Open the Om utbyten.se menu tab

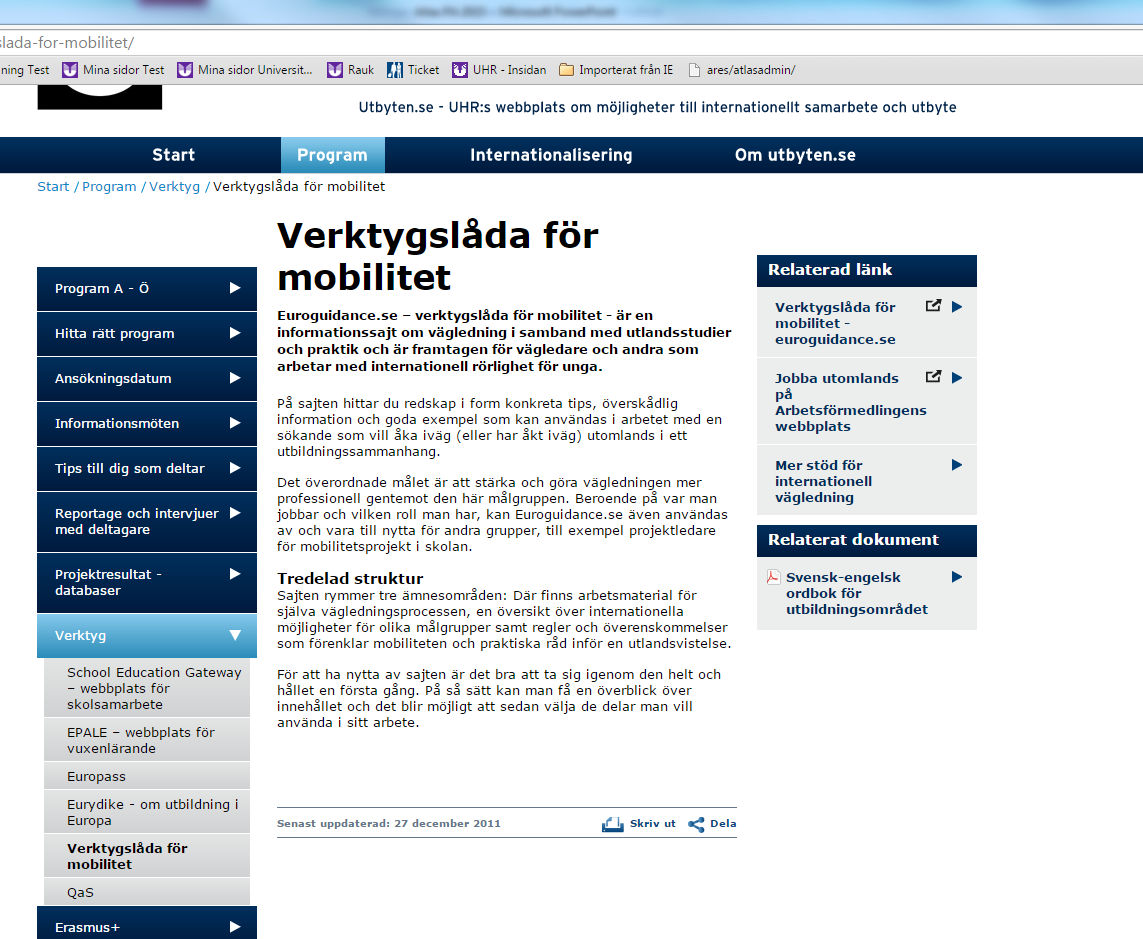(x=795, y=155)
